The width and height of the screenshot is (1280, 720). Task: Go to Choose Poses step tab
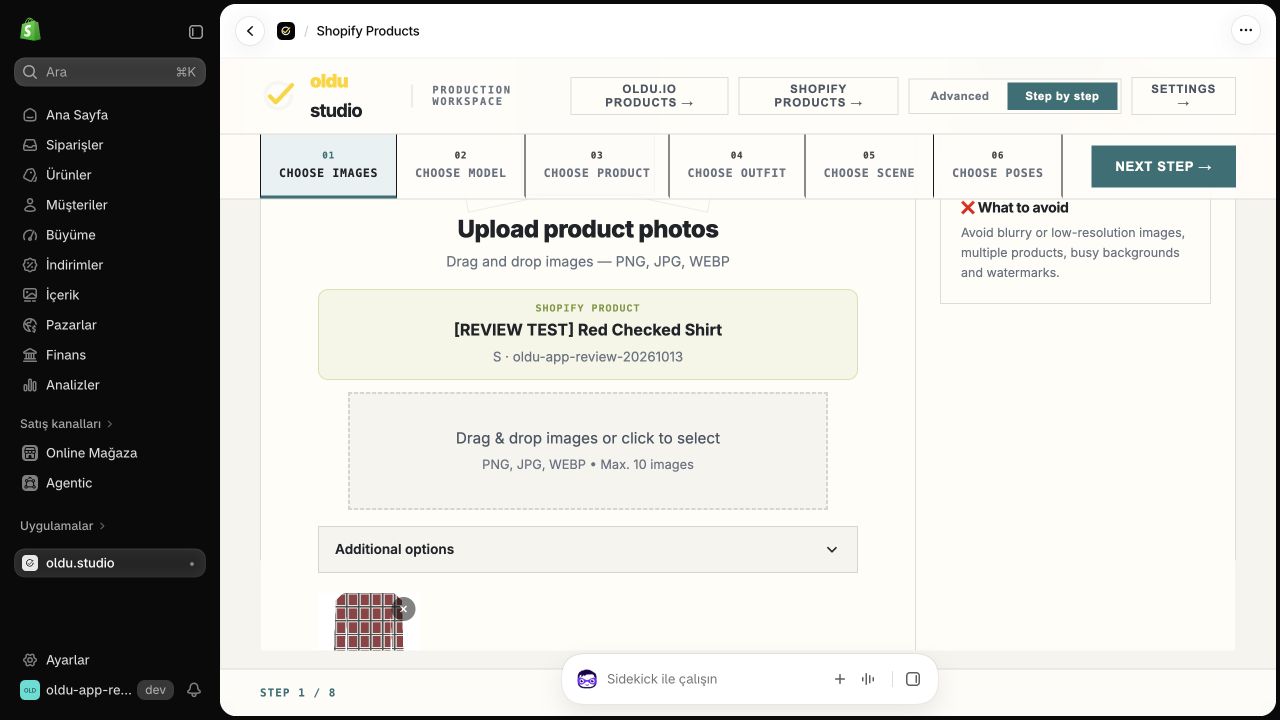[997, 165]
